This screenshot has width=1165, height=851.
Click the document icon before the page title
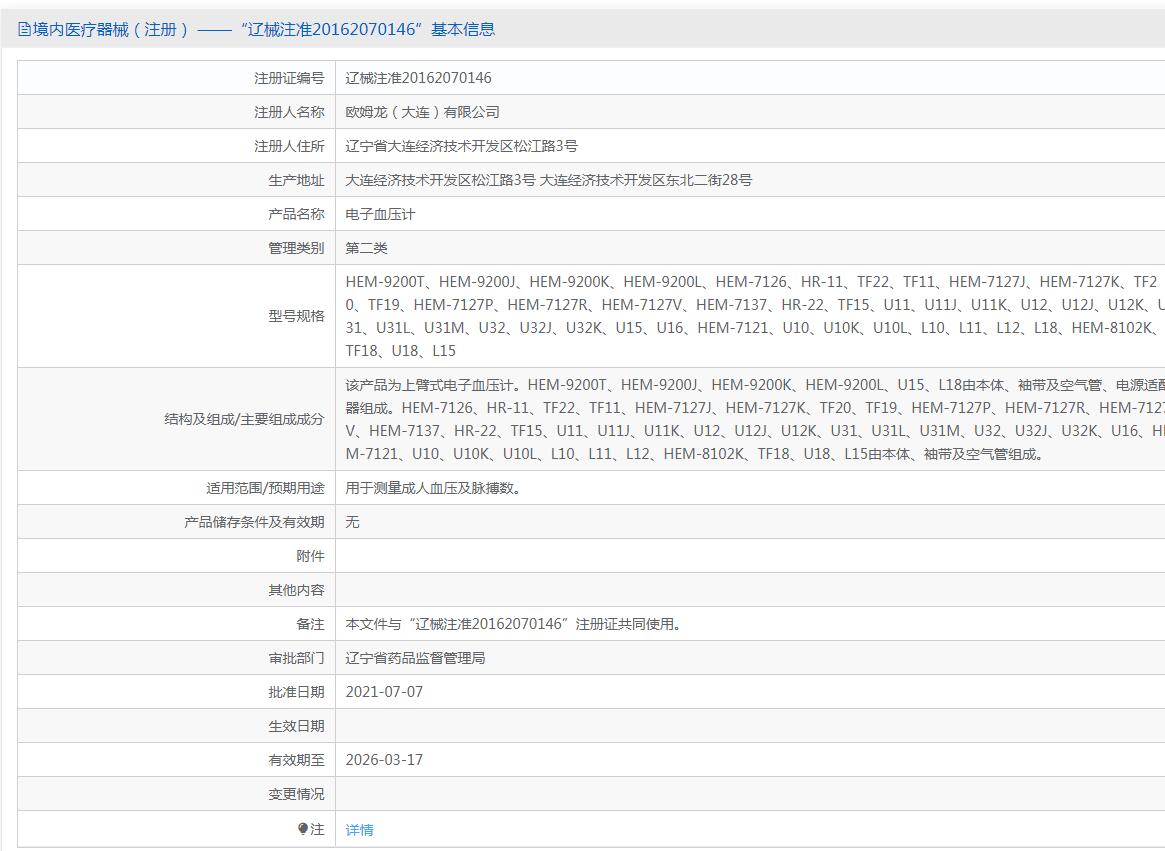pos(25,30)
